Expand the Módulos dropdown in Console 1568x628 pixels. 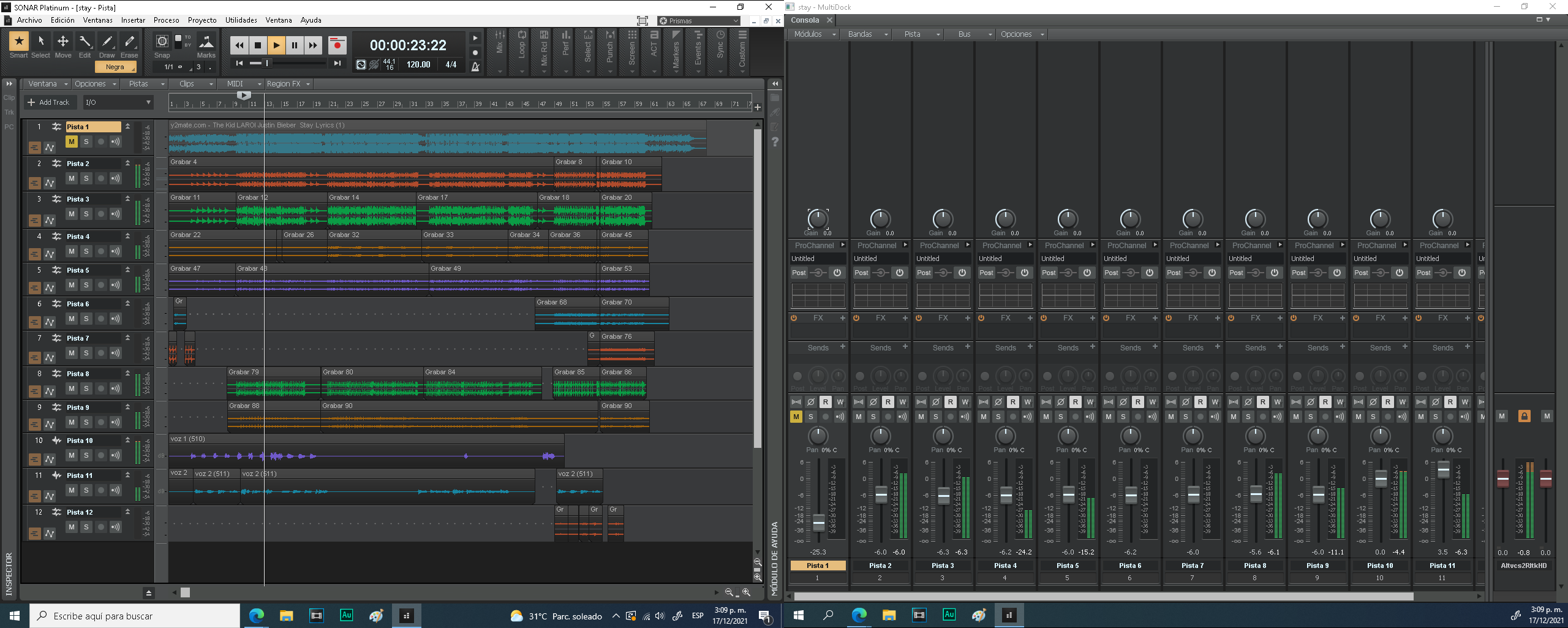tap(813, 34)
